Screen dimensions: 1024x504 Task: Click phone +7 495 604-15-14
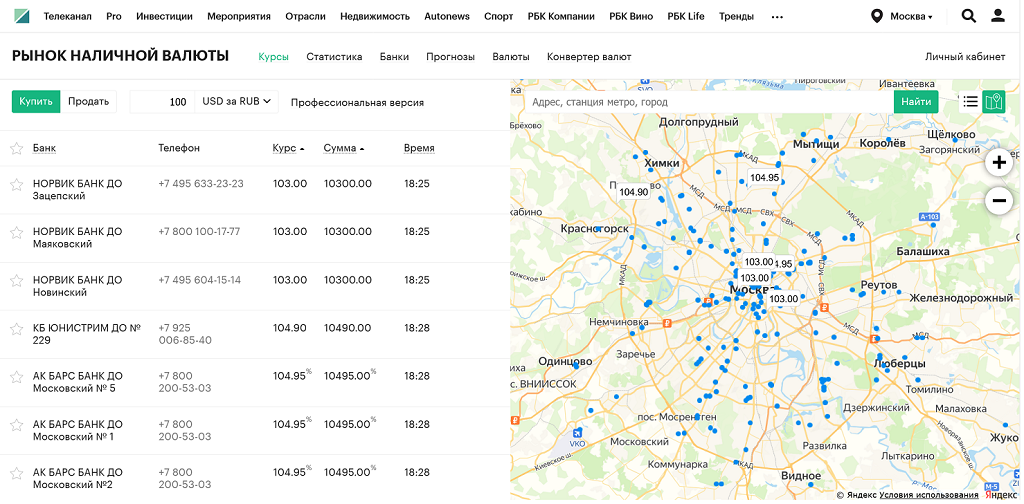tap(199, 280)
